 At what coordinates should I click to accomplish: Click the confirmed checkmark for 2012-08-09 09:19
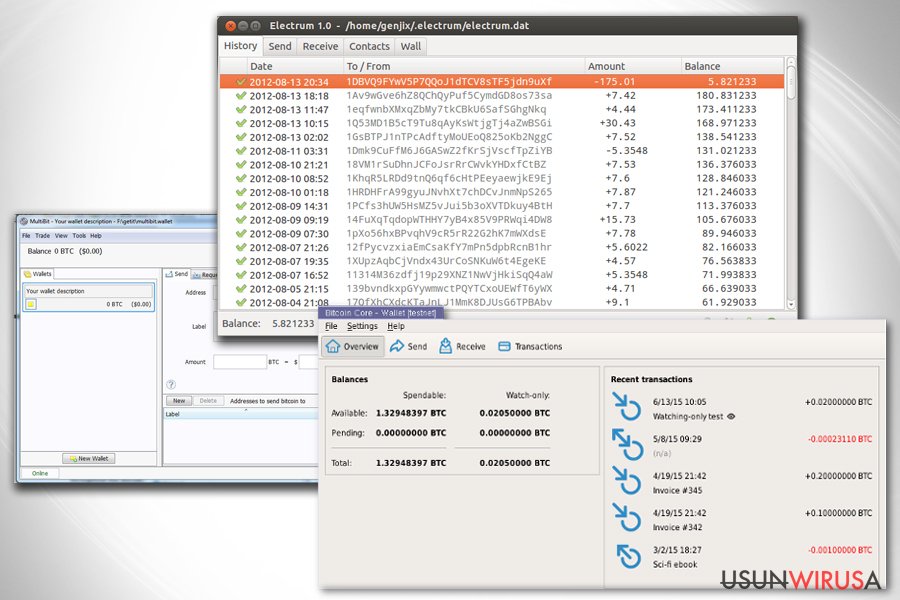241,219
